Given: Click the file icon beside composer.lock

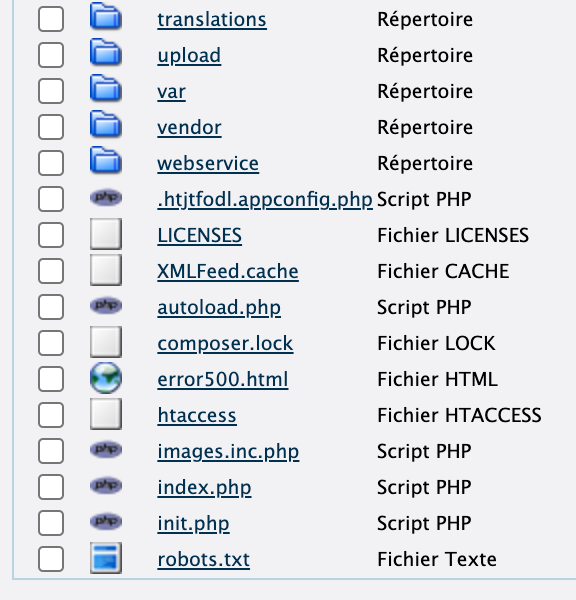Looking at the screenshot, I should pyautogui.click(x=106, y=342).
